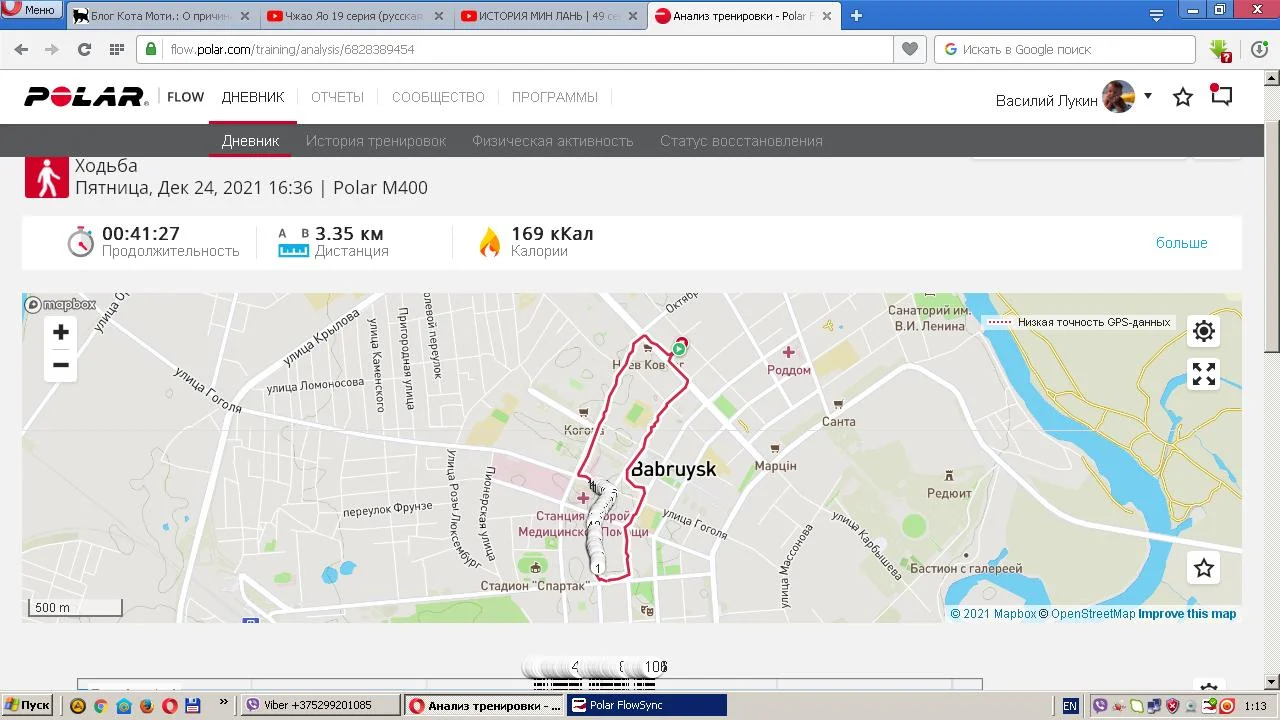Open the Статус восстановления sub-tab
This screenshot has height=720, width=1280.
click(741, 141)
